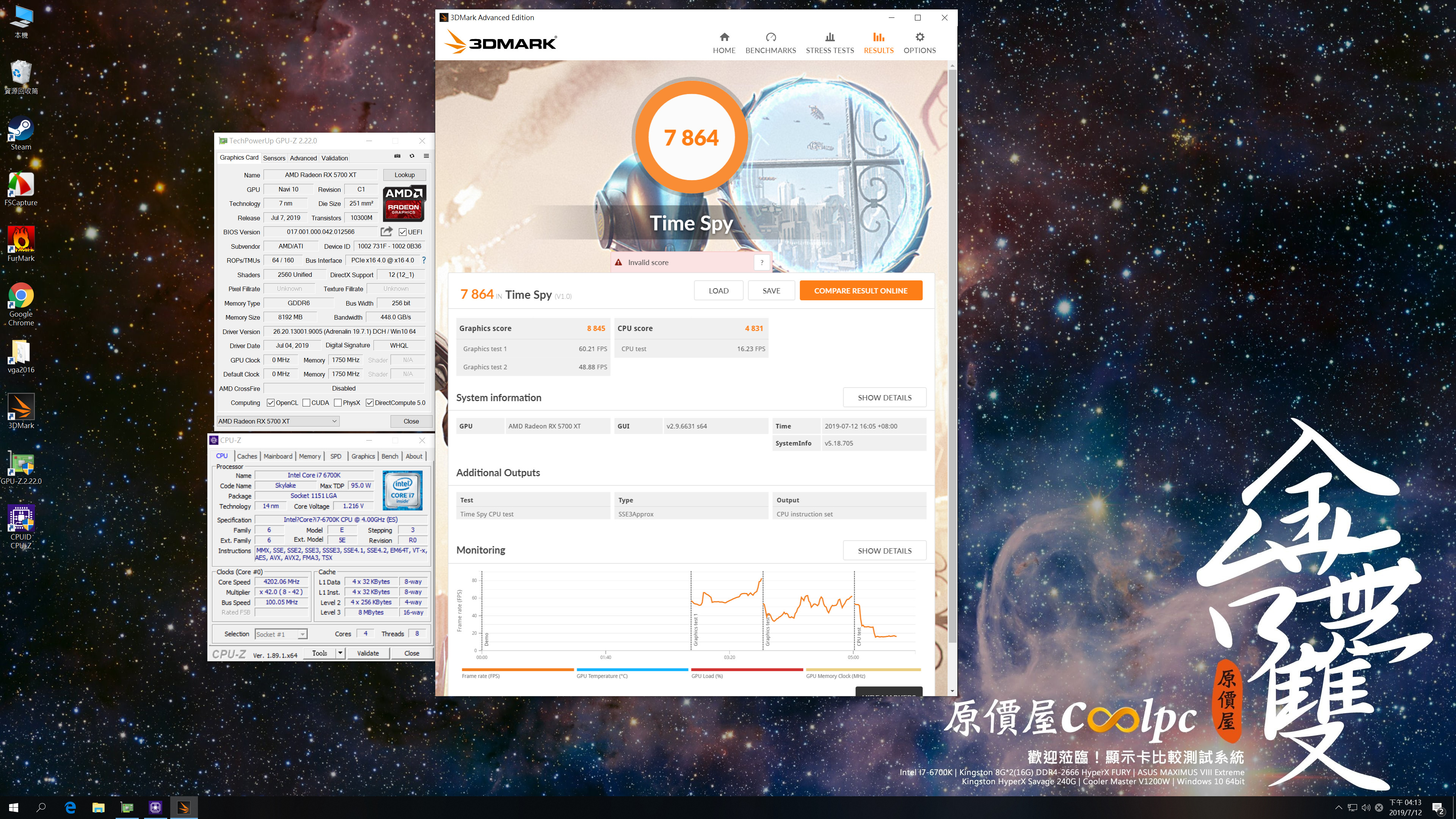Show hidden system tray icons

(1338, 808)
